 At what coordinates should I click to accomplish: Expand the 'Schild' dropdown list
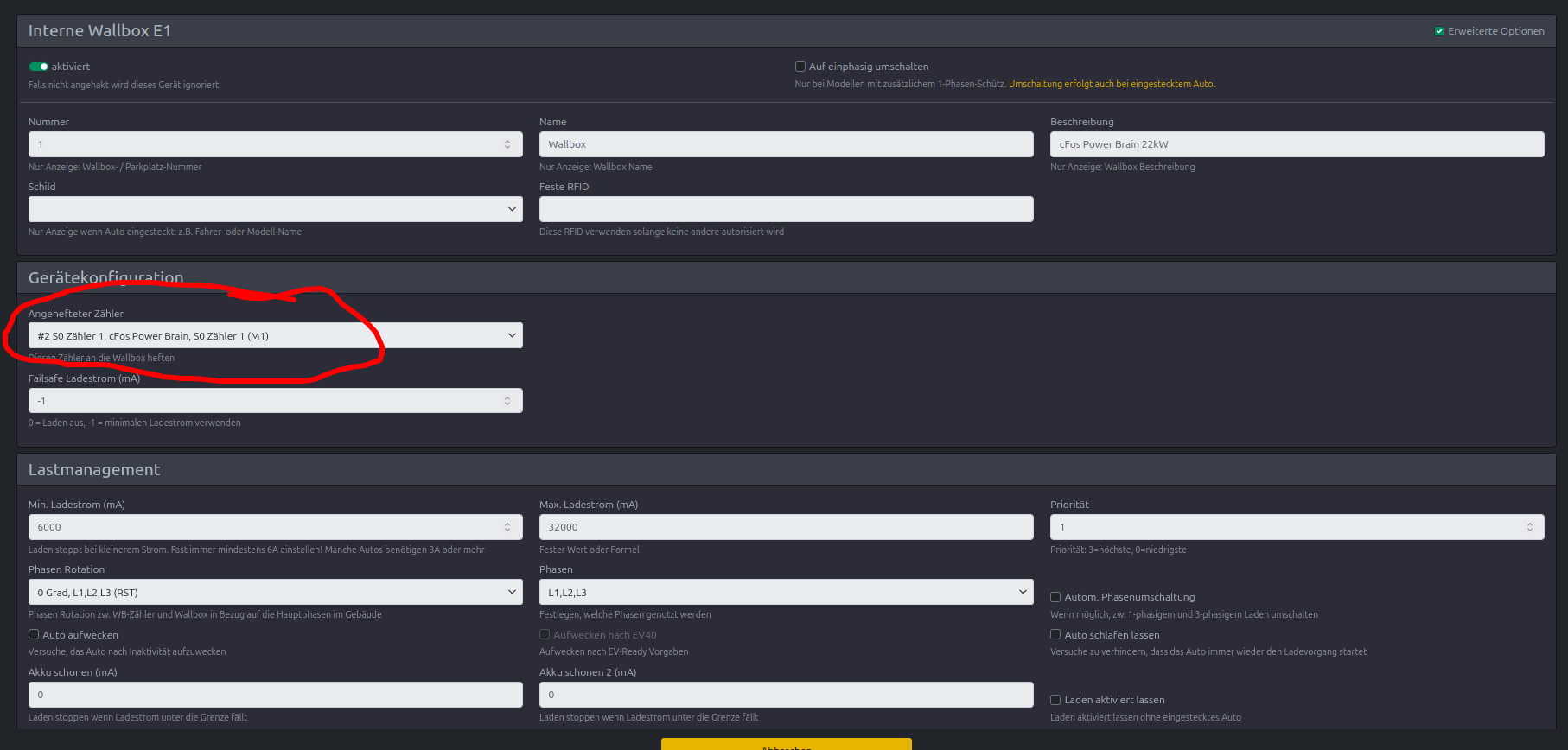[275, 209]
